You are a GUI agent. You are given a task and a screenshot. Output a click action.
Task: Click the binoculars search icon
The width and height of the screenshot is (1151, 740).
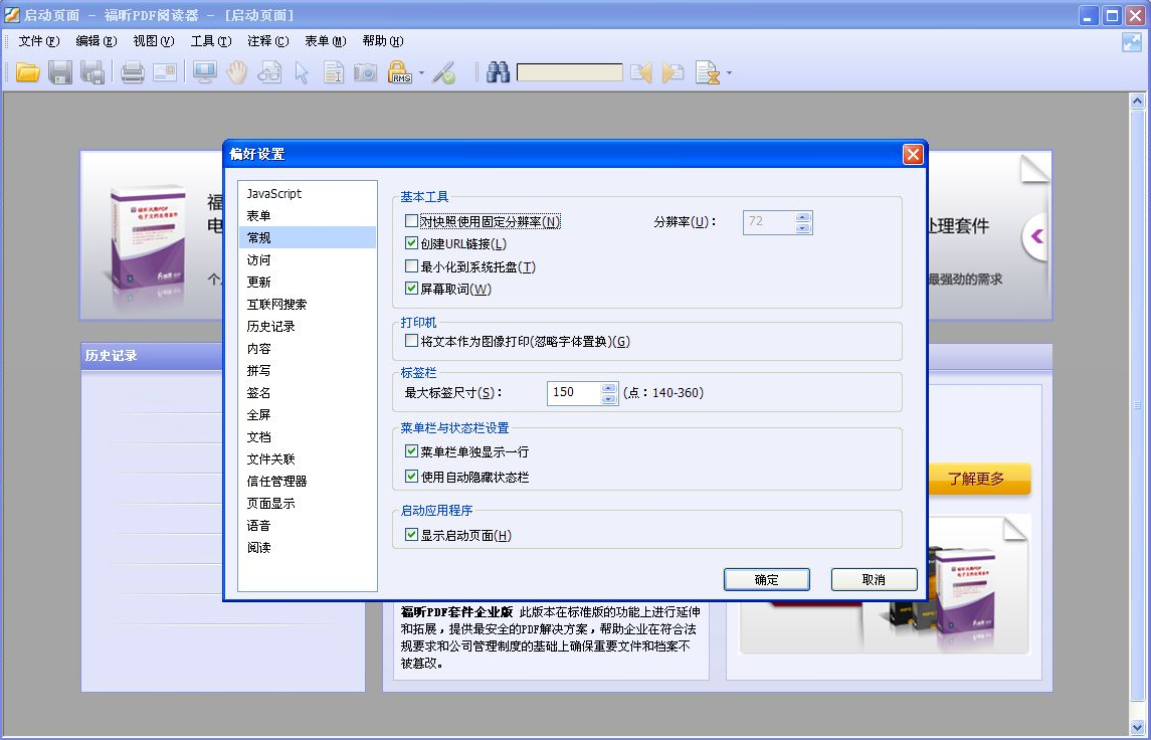pyautogui.click(x=498, y=72)
